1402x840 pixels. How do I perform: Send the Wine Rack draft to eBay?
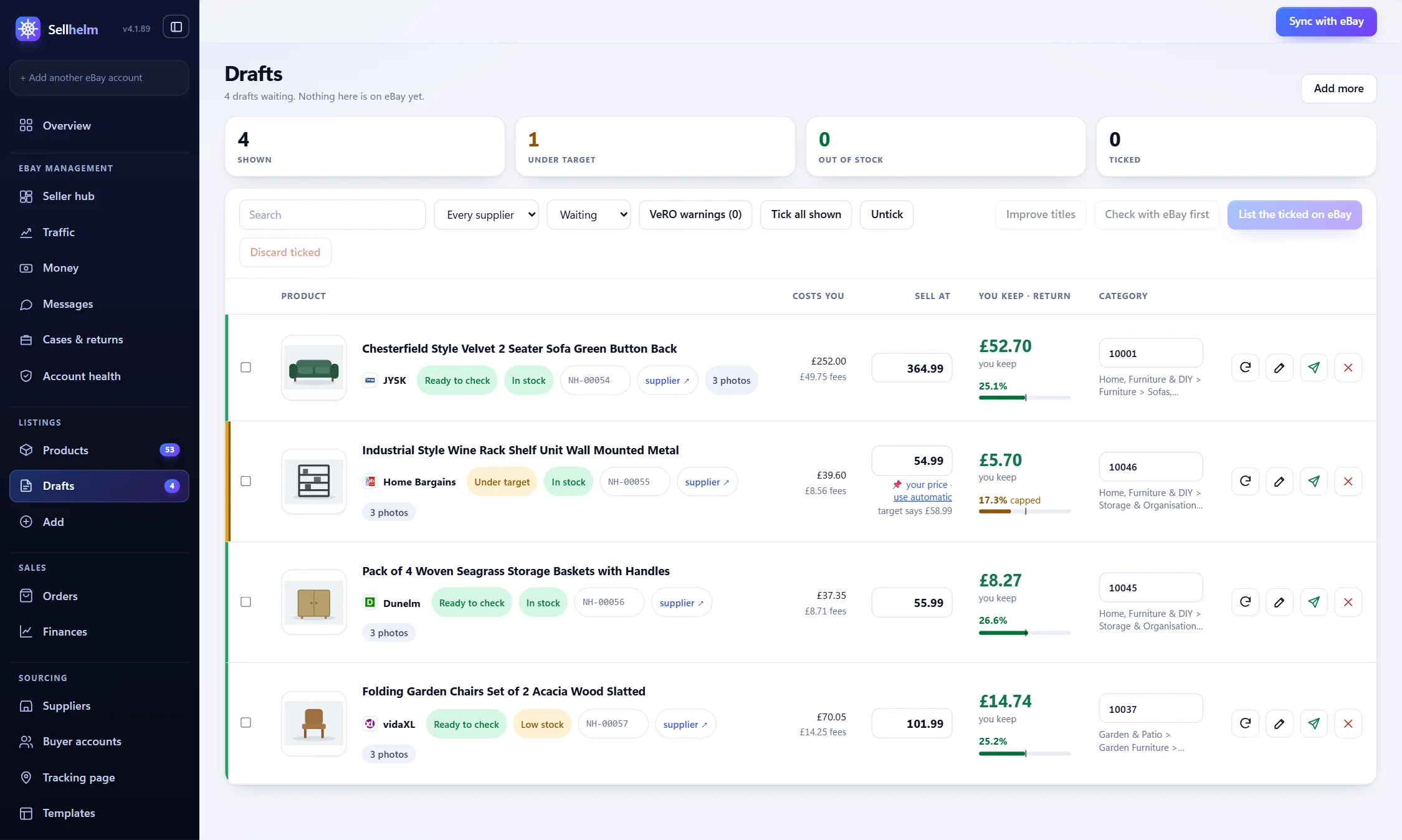click(1314, 481)
